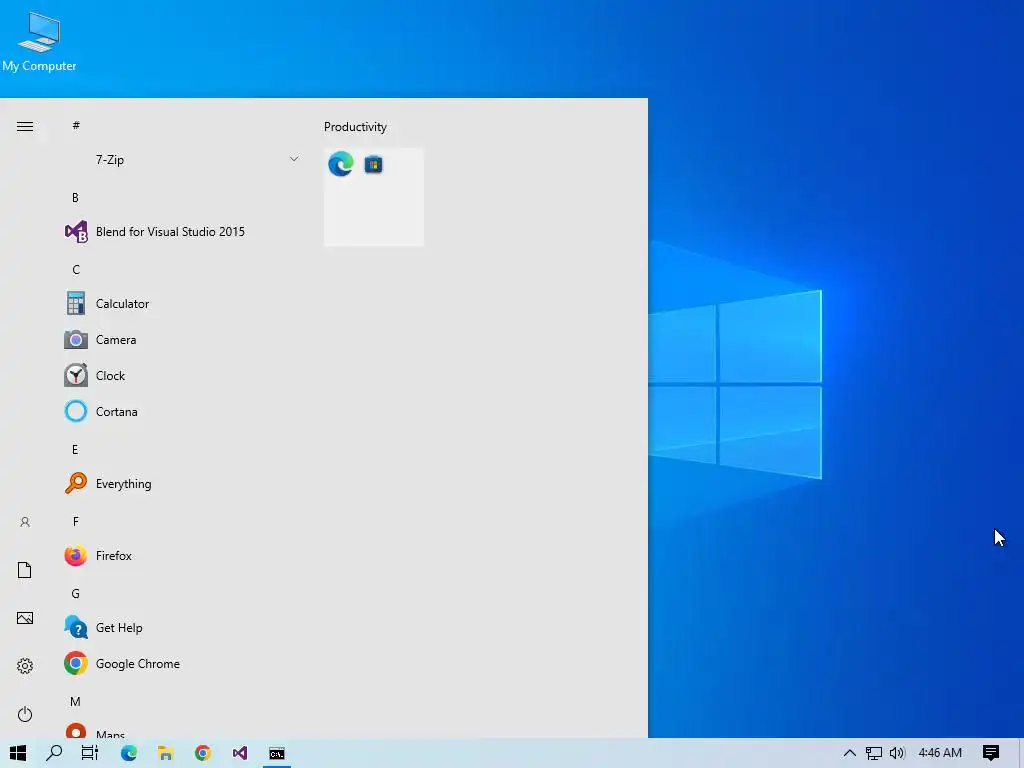Show hidden system tray icons
Image resolution: width=1024 pixels, height=768 pixels.
[x=850, y=753]
